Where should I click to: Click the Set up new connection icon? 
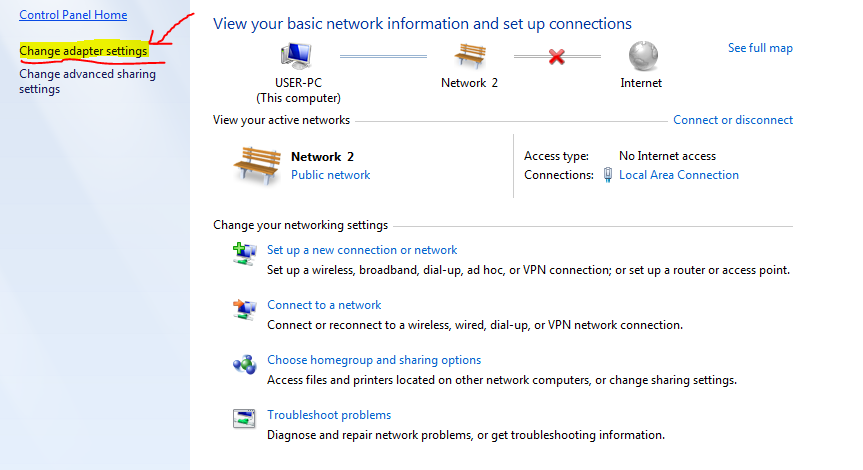(x=244, y=254)
